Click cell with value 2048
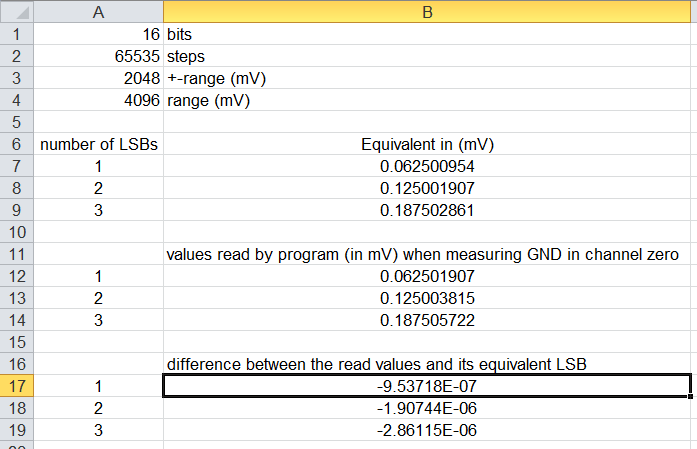The width and height of the screenshot is (697, 449). (x=98, y=78)
